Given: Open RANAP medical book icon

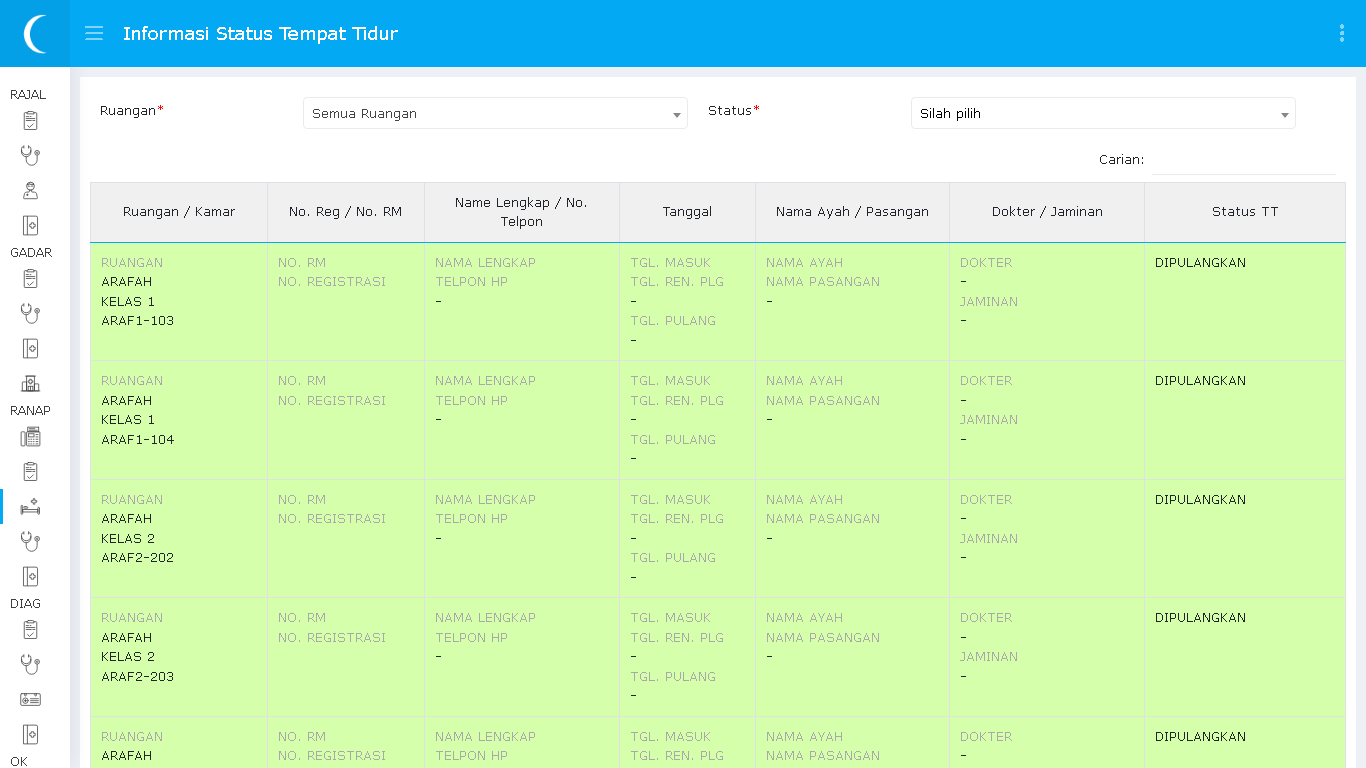Looking at the screenshot, I should (x=30, y=576).
